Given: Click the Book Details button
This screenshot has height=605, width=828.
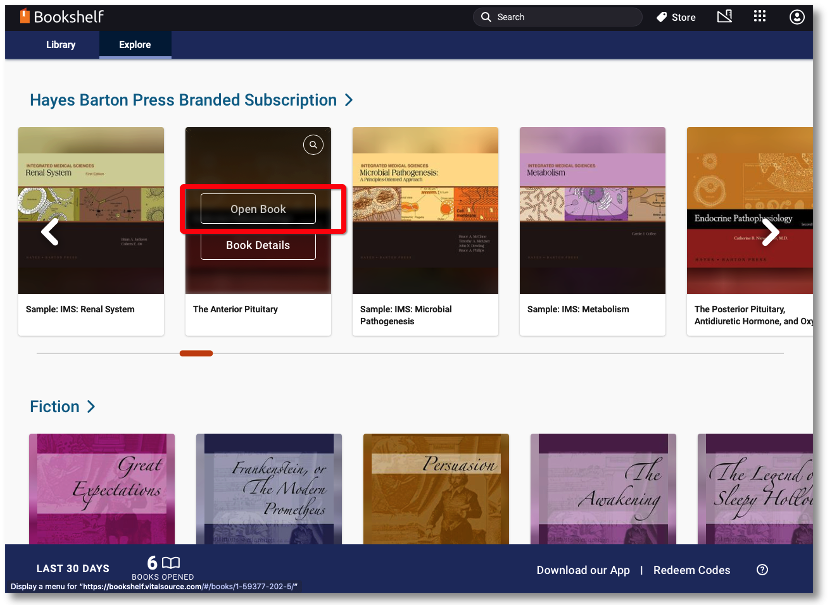Looking at the screenshot, I should tap(258, 245).
